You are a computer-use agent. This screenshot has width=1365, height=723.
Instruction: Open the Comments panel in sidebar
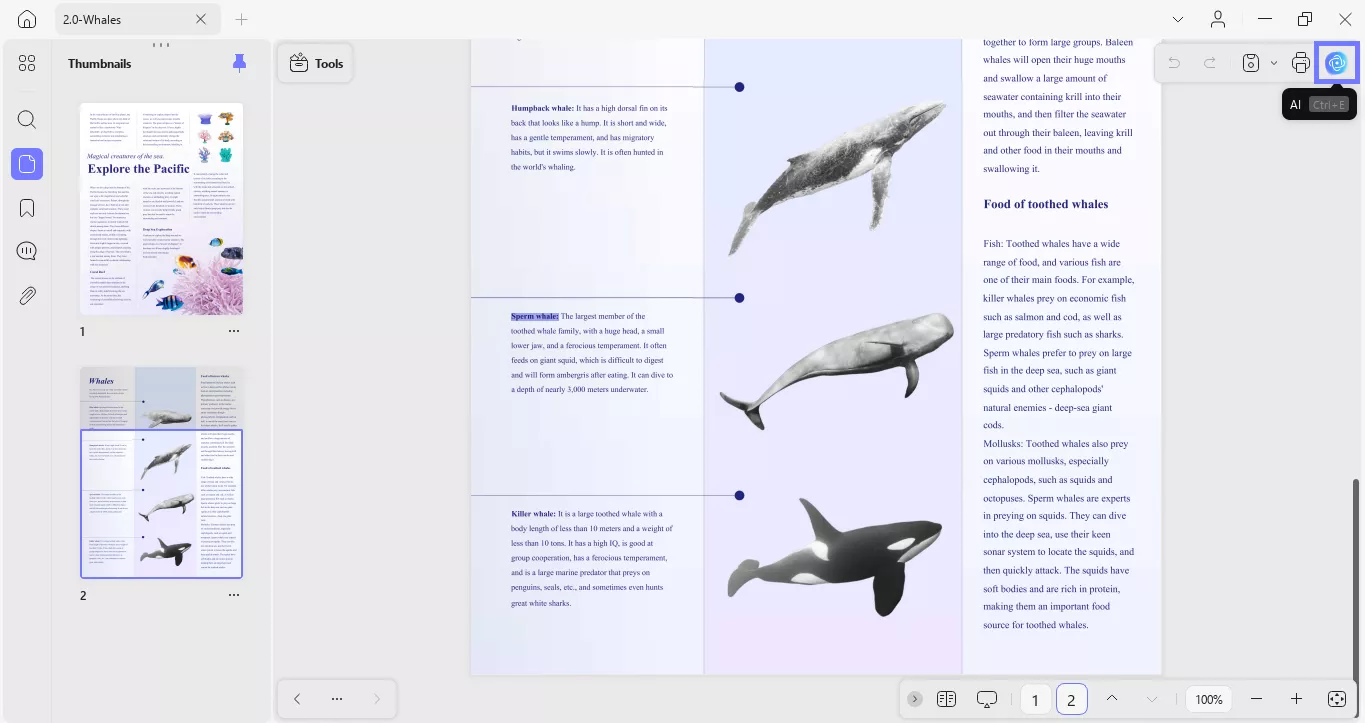click(27, 252)
